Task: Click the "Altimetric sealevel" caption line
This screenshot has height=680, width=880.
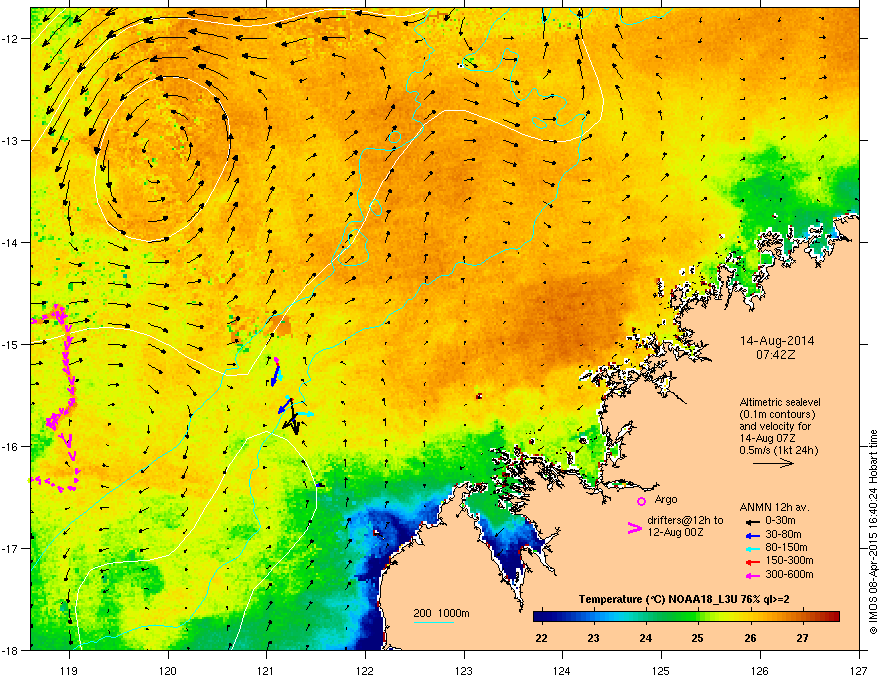Action: click(780, 402)
